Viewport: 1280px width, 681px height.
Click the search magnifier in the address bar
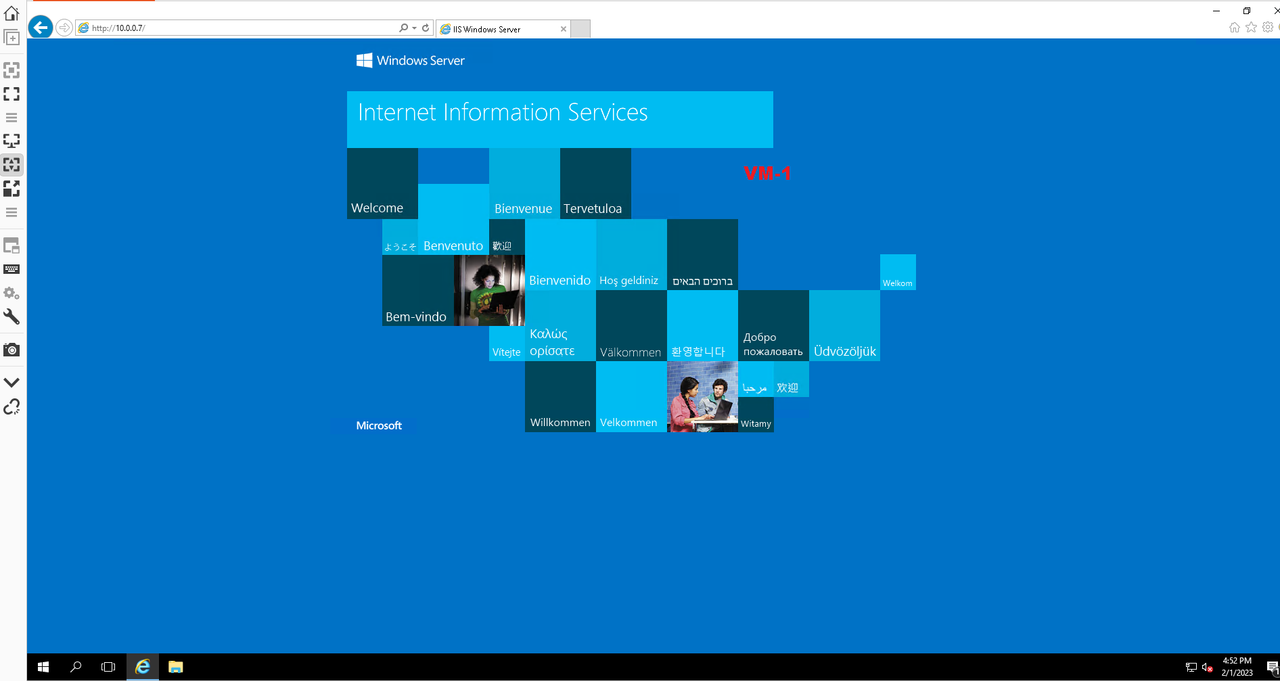[x=404, y=28]
